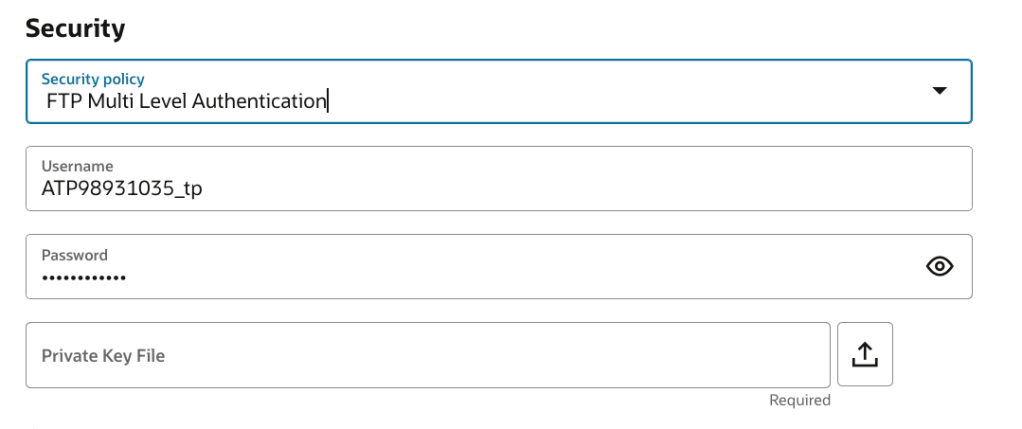Viewport: 1022px width, 429px height.
Task: Click the word 'FTP' in Security policy
Action: (x=63, y=101)
